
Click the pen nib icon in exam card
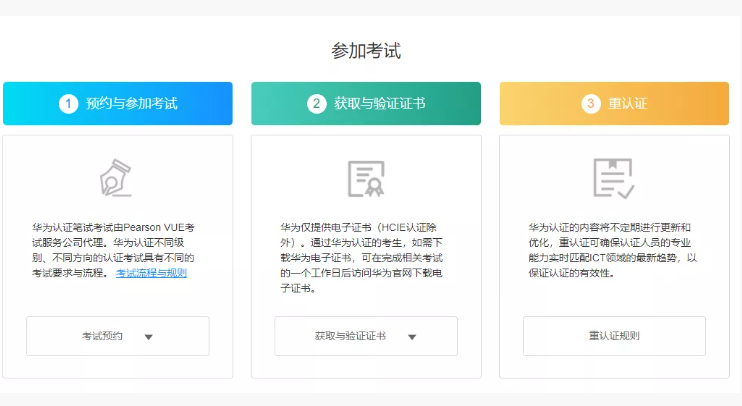click(x=115, y=178)
